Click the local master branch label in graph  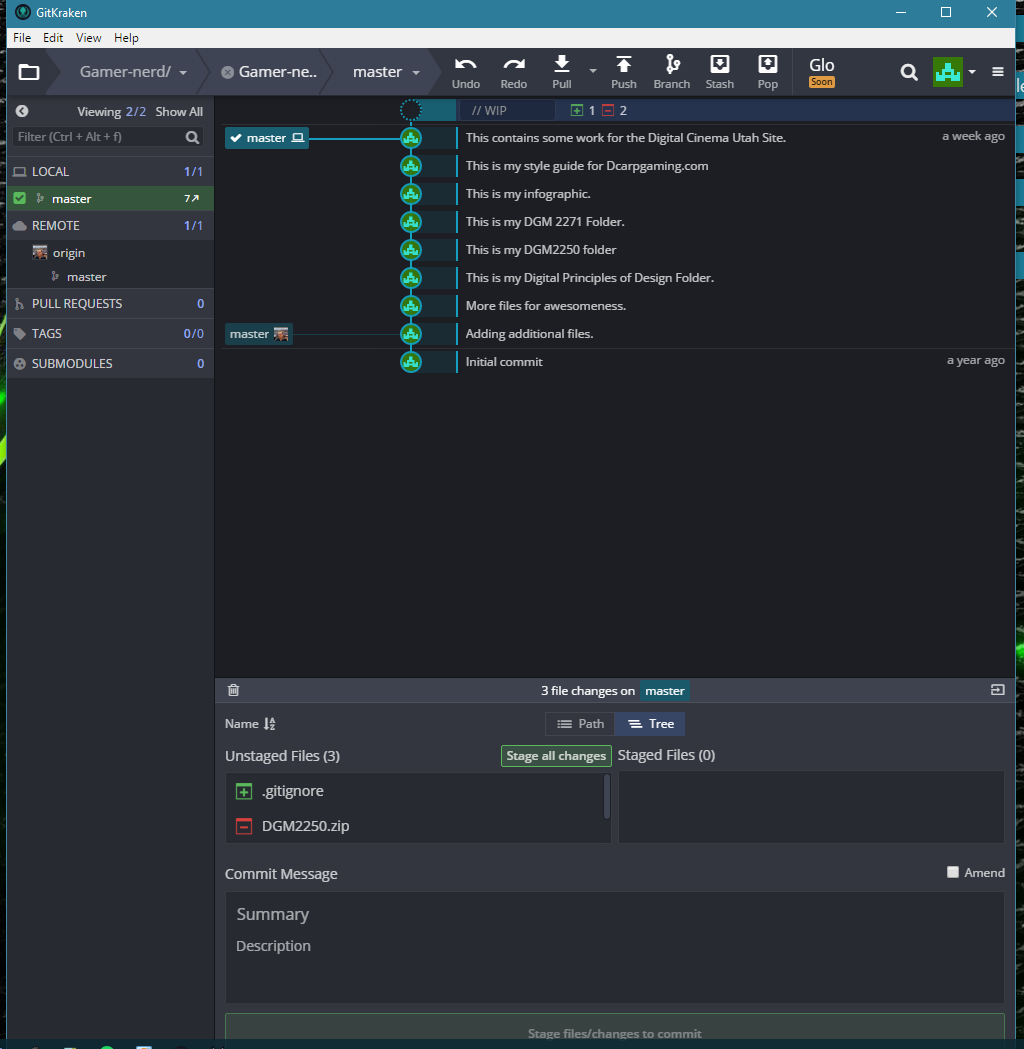pos(267,138)
